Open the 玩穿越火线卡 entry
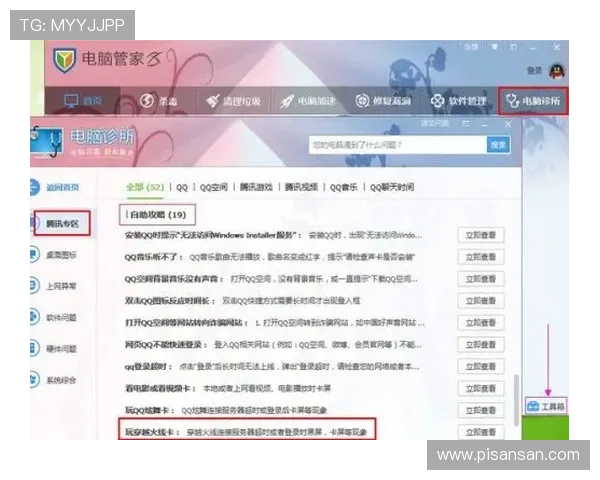The height and width of the screenshot is (480, 600). [247, 432]
